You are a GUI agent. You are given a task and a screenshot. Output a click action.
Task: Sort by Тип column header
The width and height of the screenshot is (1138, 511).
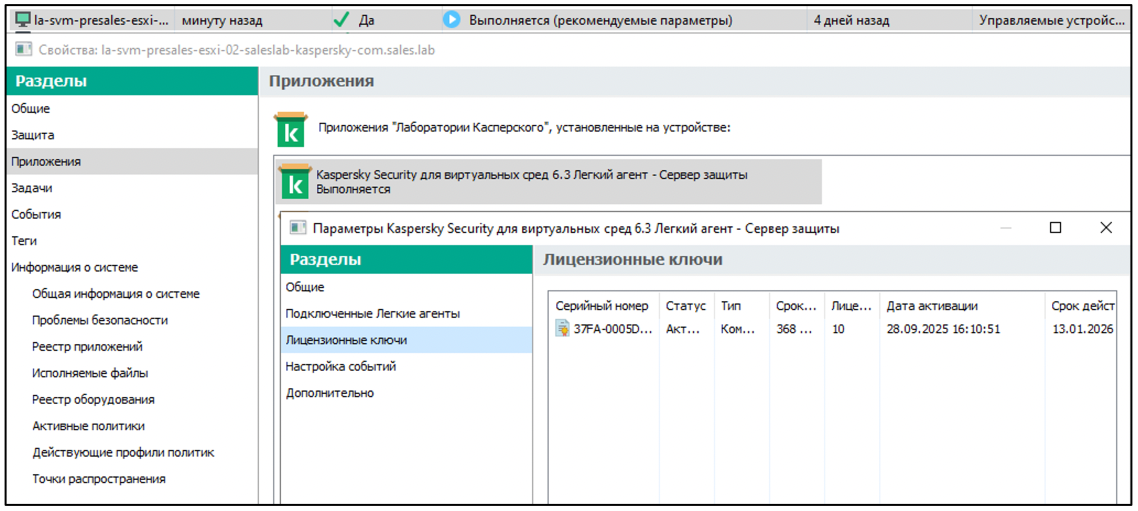point(742,306)
